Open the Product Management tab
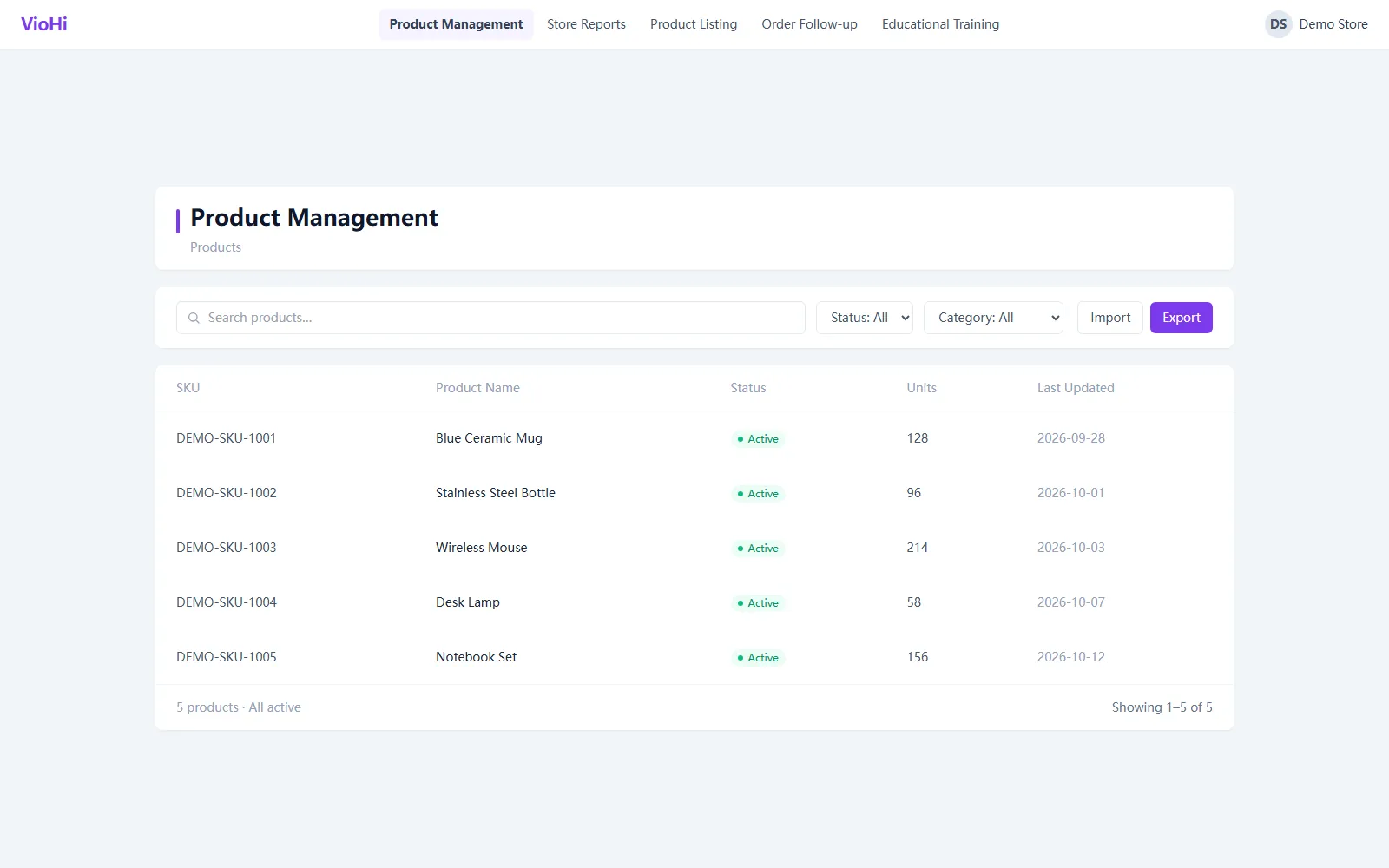This screenshot has height=868, width=1389. point(456,24)
